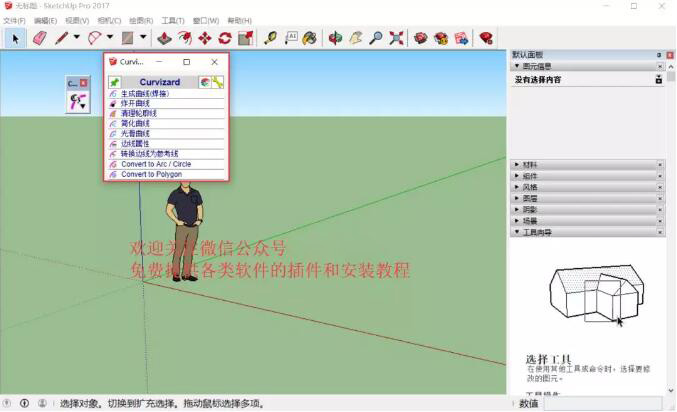677x412 pixels.
Task: Open the Extension Manager ruby icon
Action: 486,38
